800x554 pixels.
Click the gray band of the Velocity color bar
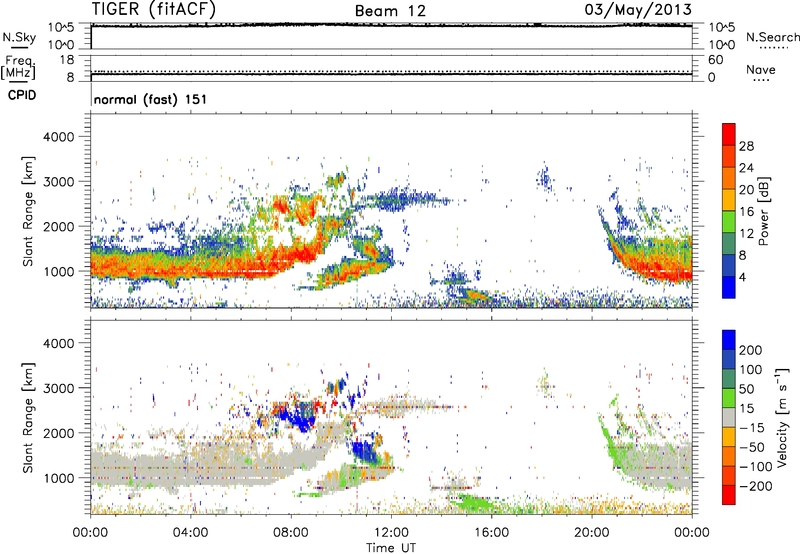729,417
